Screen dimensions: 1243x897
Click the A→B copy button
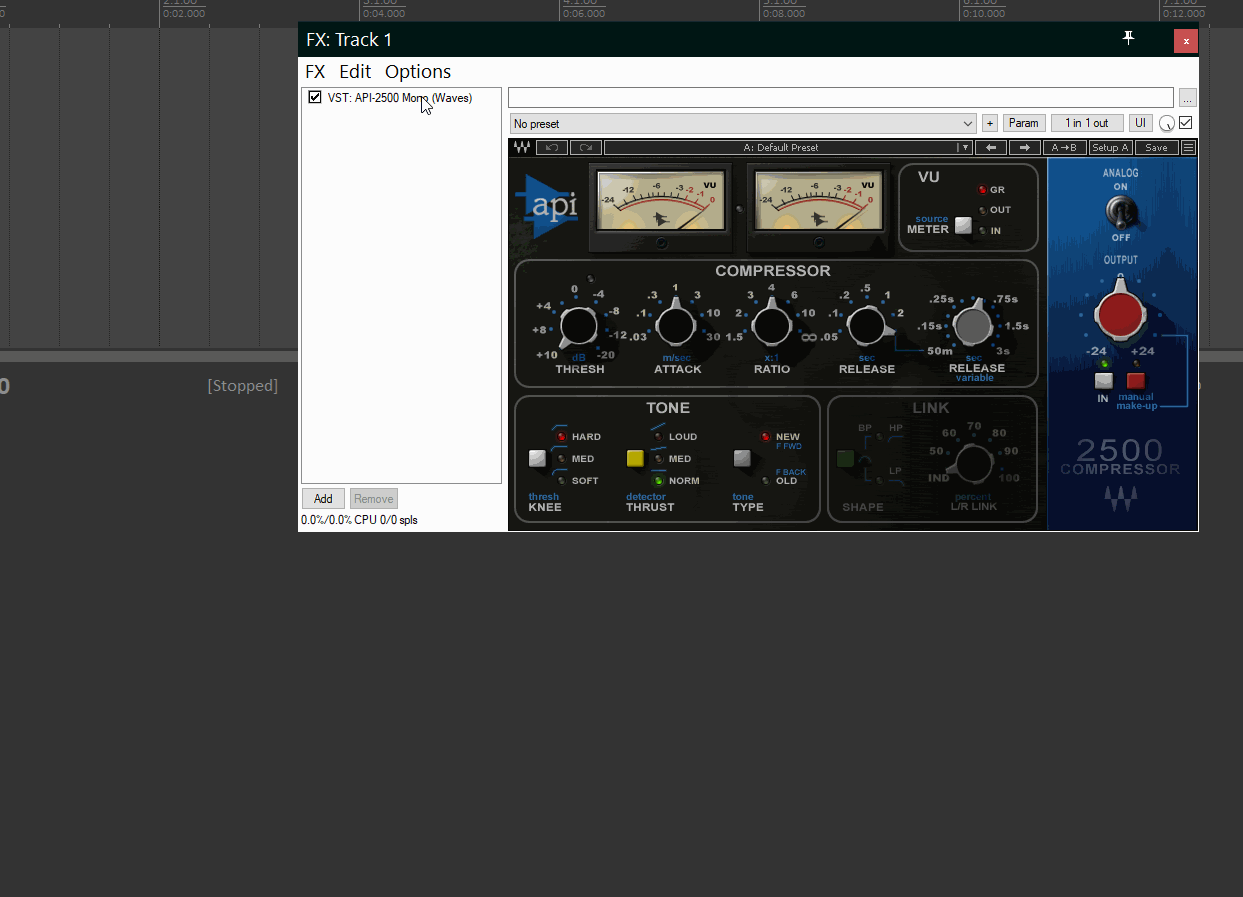click(1064, 148)
